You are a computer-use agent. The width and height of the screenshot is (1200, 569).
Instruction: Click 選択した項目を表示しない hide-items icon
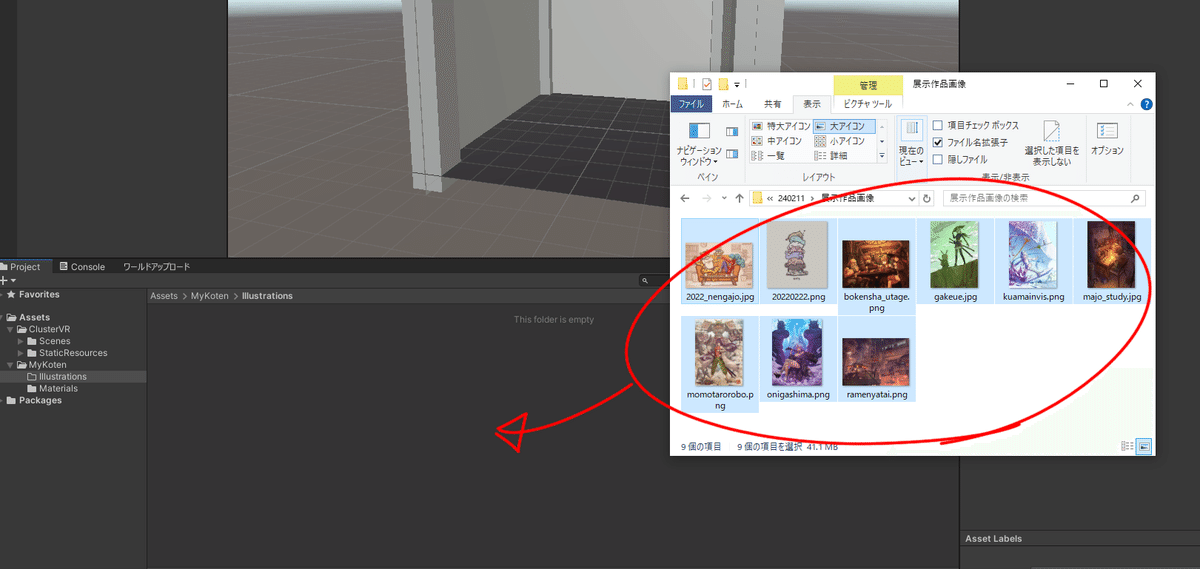[x=1052, y=132]
